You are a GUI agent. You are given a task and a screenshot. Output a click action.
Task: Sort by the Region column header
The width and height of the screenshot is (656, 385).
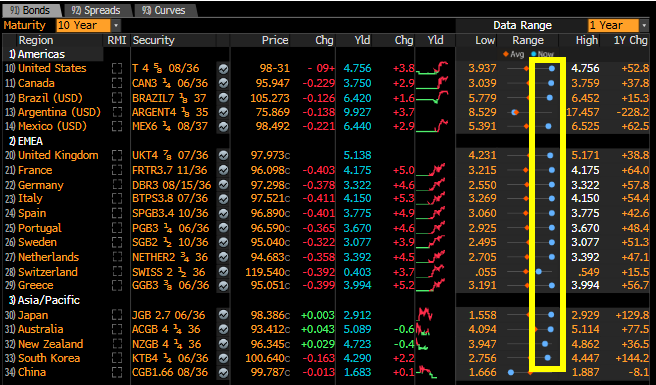36,40
